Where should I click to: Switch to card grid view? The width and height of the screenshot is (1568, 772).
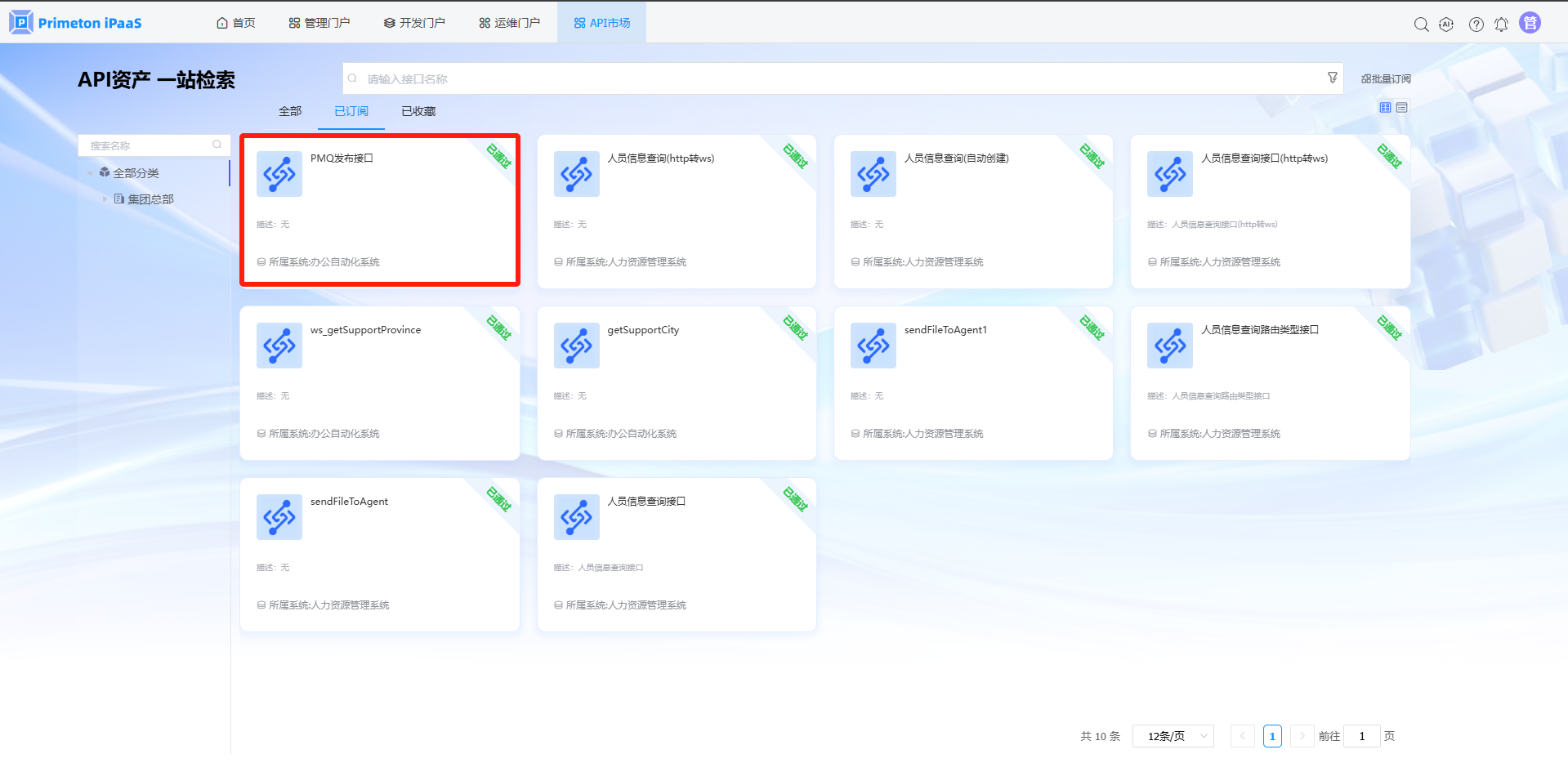tap(1385, 108)
